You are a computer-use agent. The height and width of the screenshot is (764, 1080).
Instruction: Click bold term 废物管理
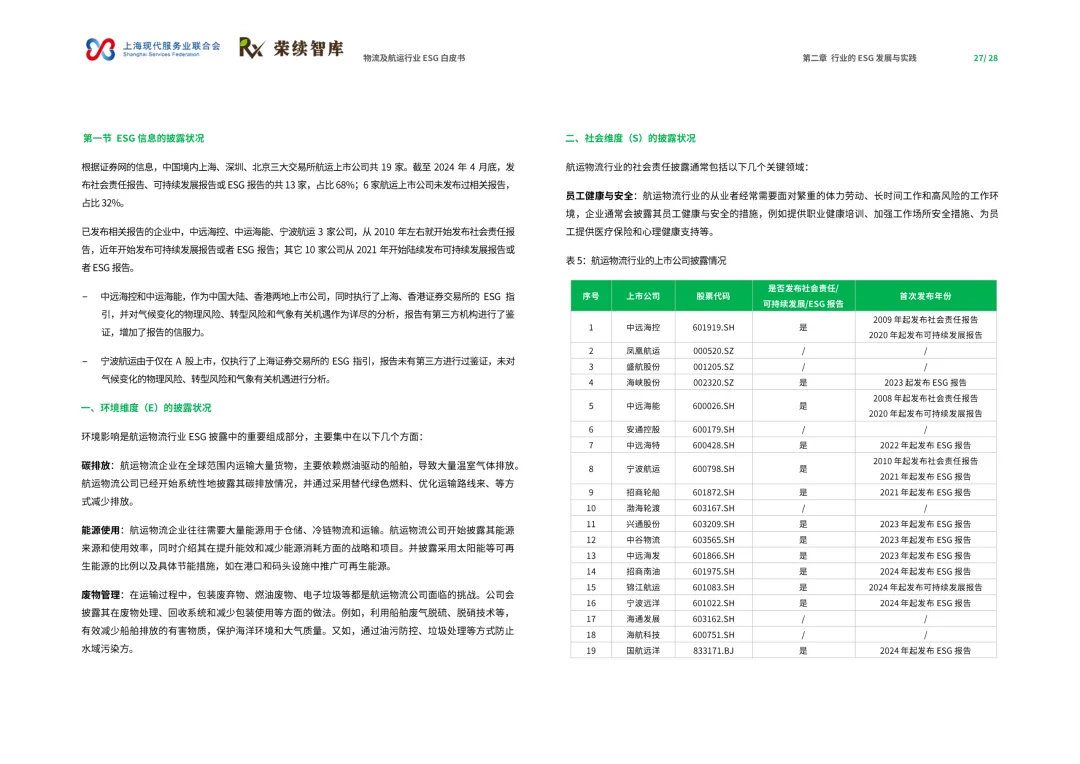(101, 595)
